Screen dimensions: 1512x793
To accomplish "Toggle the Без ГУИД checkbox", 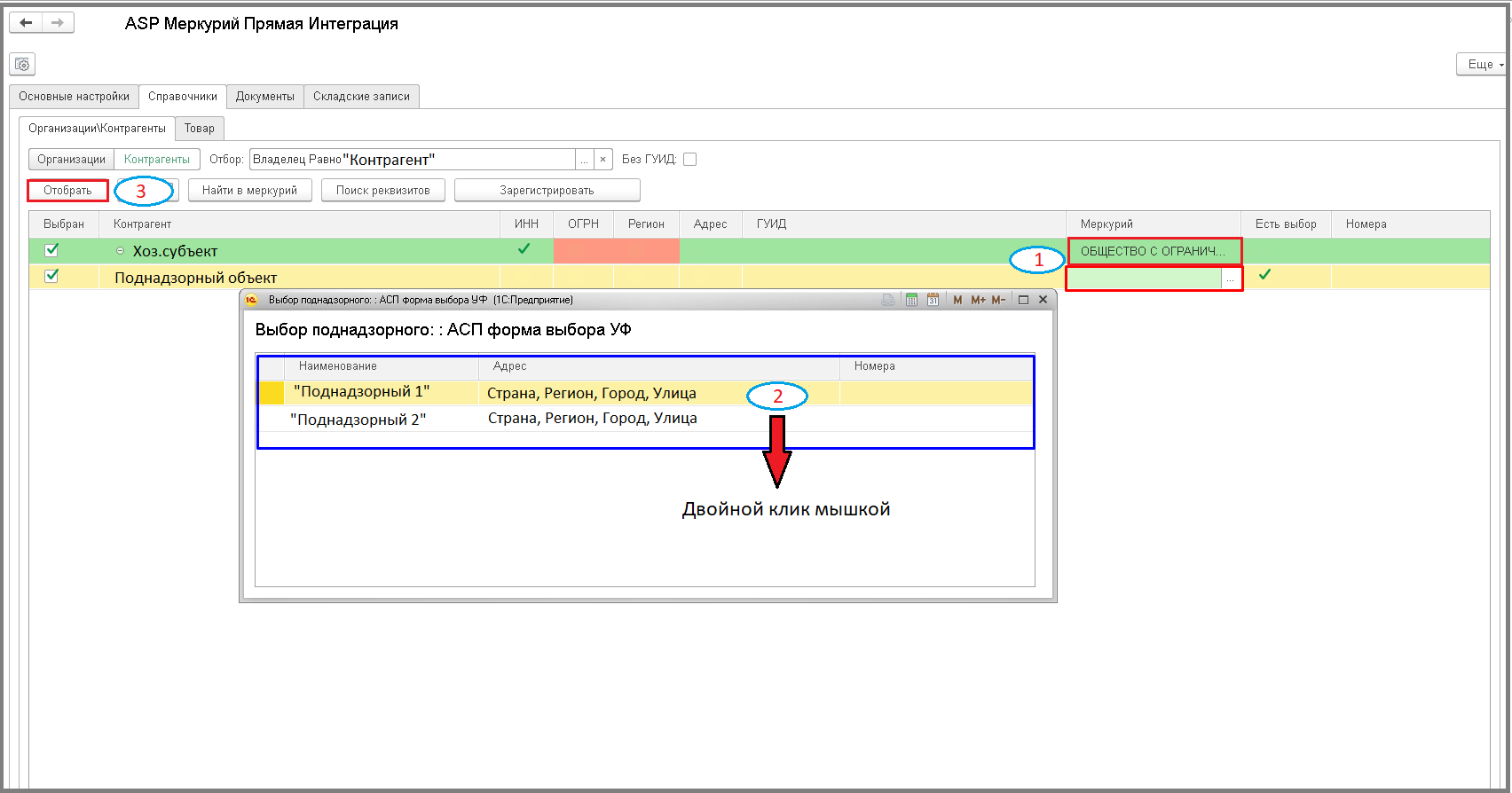I will click(x=689, y=160).
